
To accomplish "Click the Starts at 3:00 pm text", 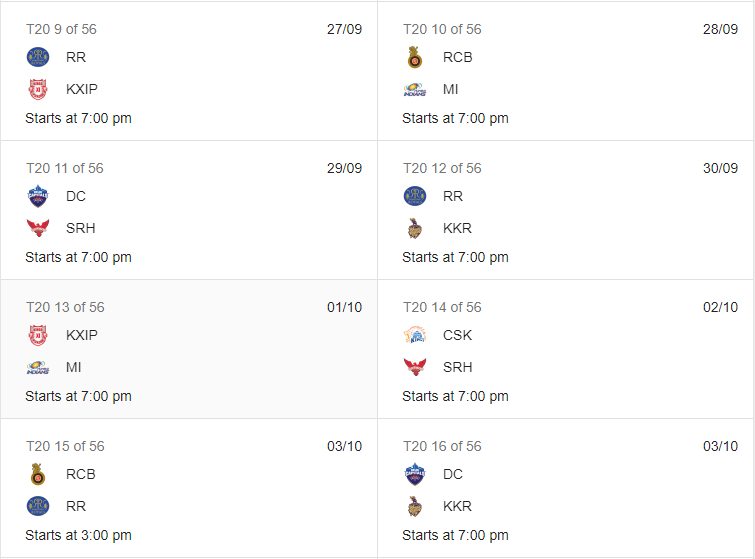I will point(78,535).
